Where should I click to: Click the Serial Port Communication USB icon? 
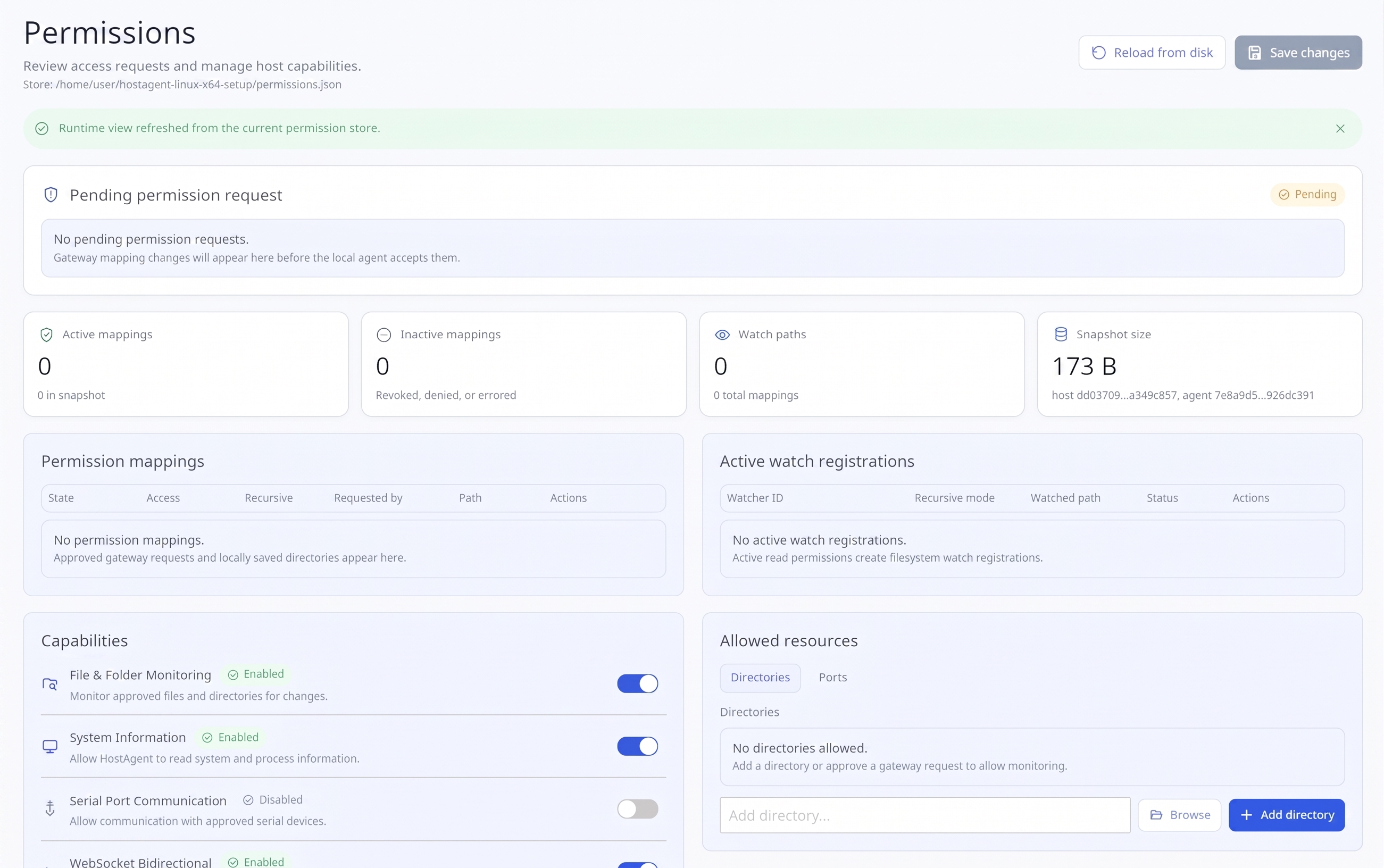point(50,808)
